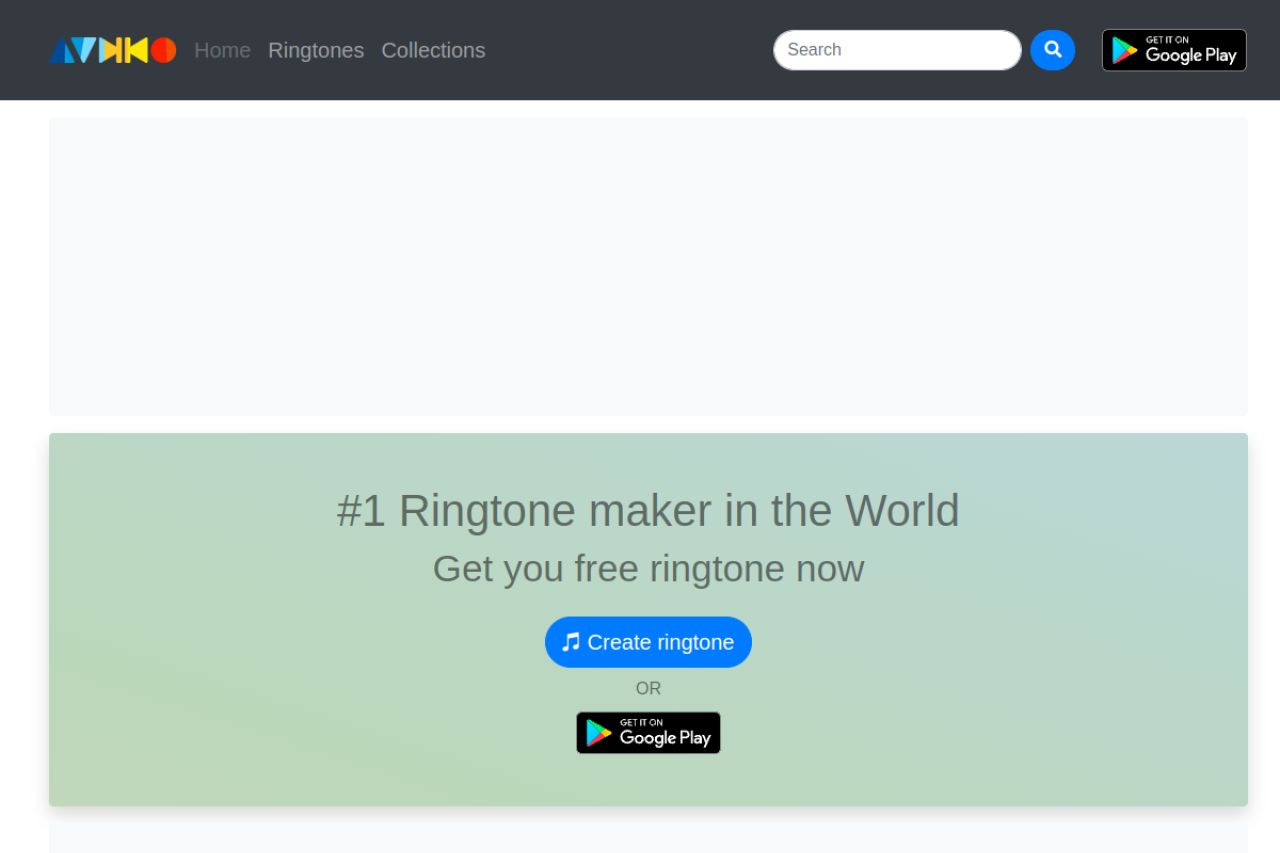
Task: Click the '#1 Ringtone maker in the World' heading
Action: click(648, 510)
